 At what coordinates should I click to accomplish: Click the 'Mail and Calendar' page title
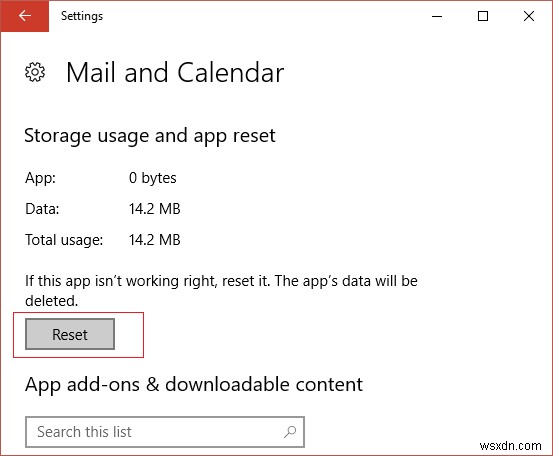coord(175,73)
